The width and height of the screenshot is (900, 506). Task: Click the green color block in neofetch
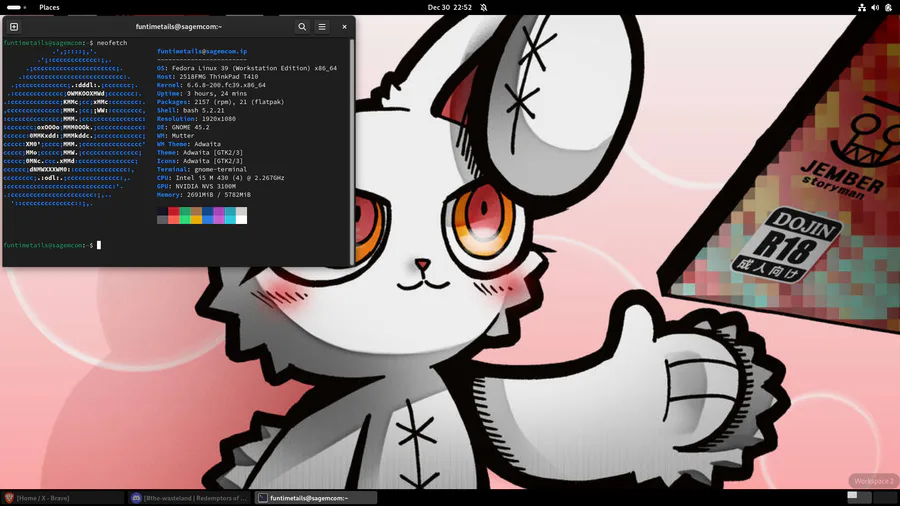pyautogui.click(x=185, y=212)
